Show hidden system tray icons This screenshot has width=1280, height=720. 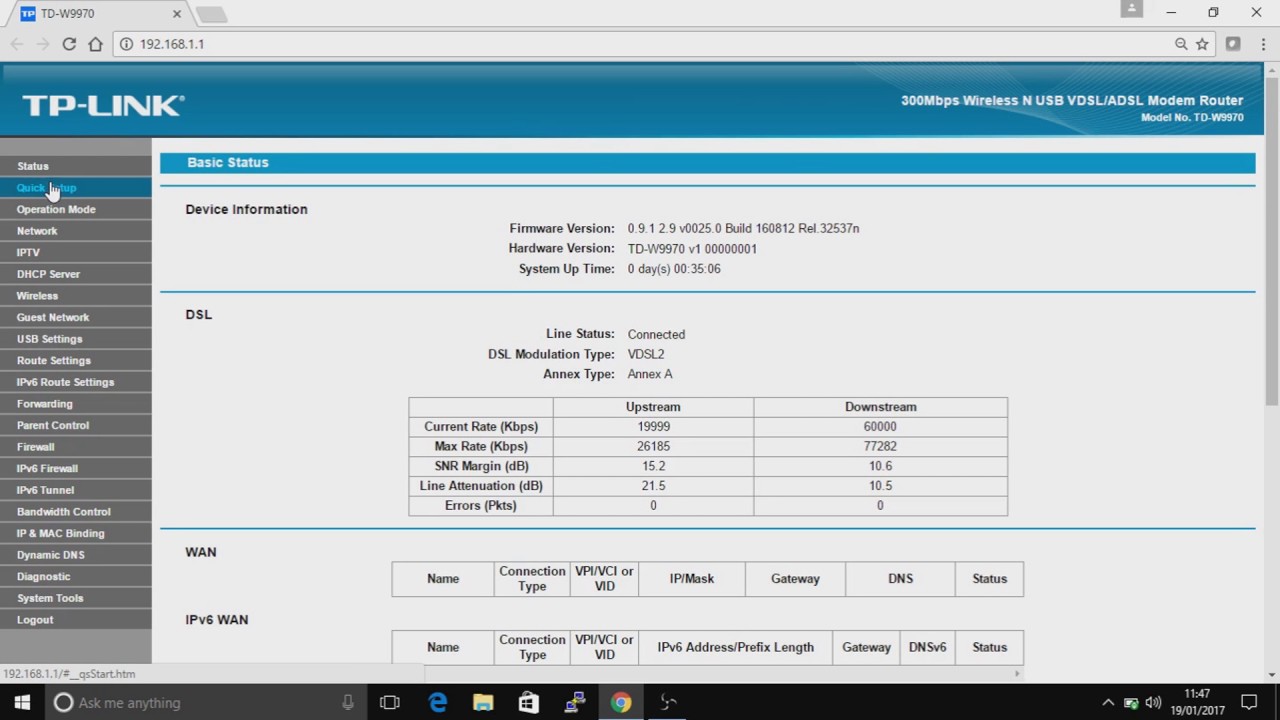1107,702
